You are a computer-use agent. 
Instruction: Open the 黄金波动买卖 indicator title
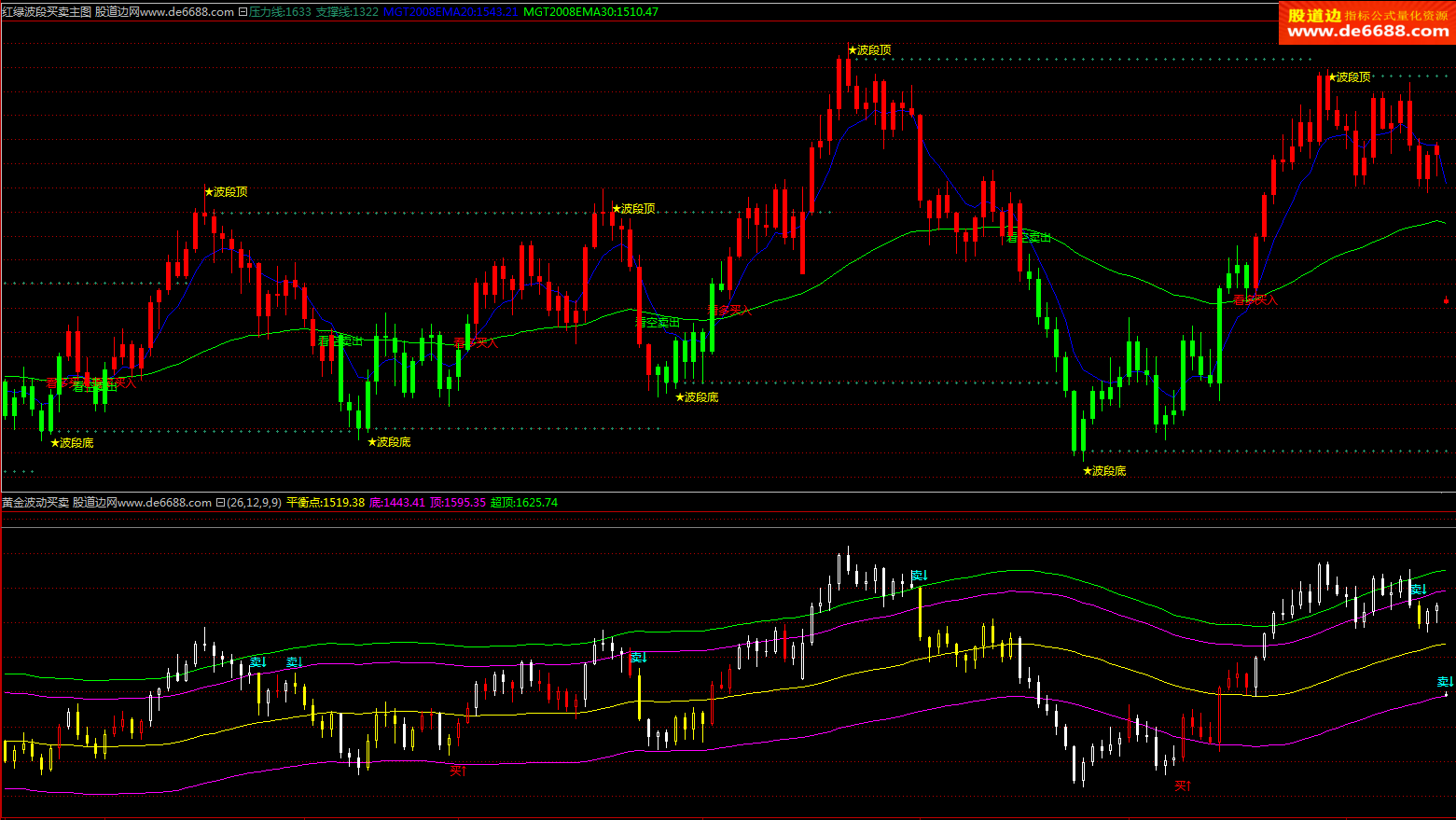[35, 503]
